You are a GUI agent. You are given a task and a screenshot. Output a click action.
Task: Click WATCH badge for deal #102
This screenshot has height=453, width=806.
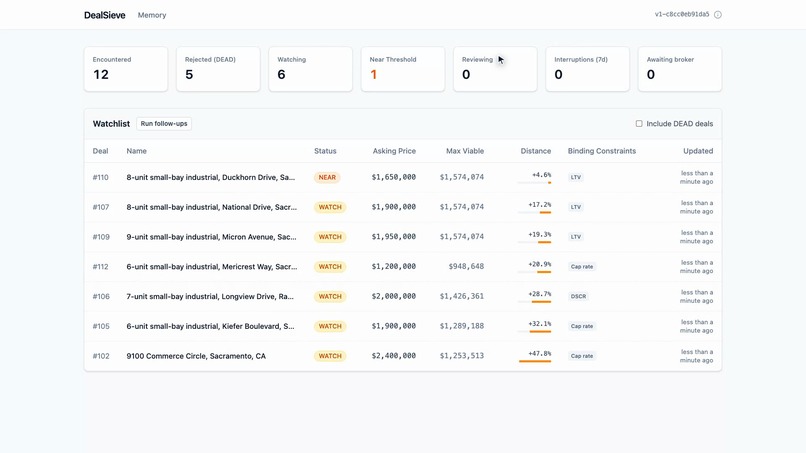(x=330, y=356)
